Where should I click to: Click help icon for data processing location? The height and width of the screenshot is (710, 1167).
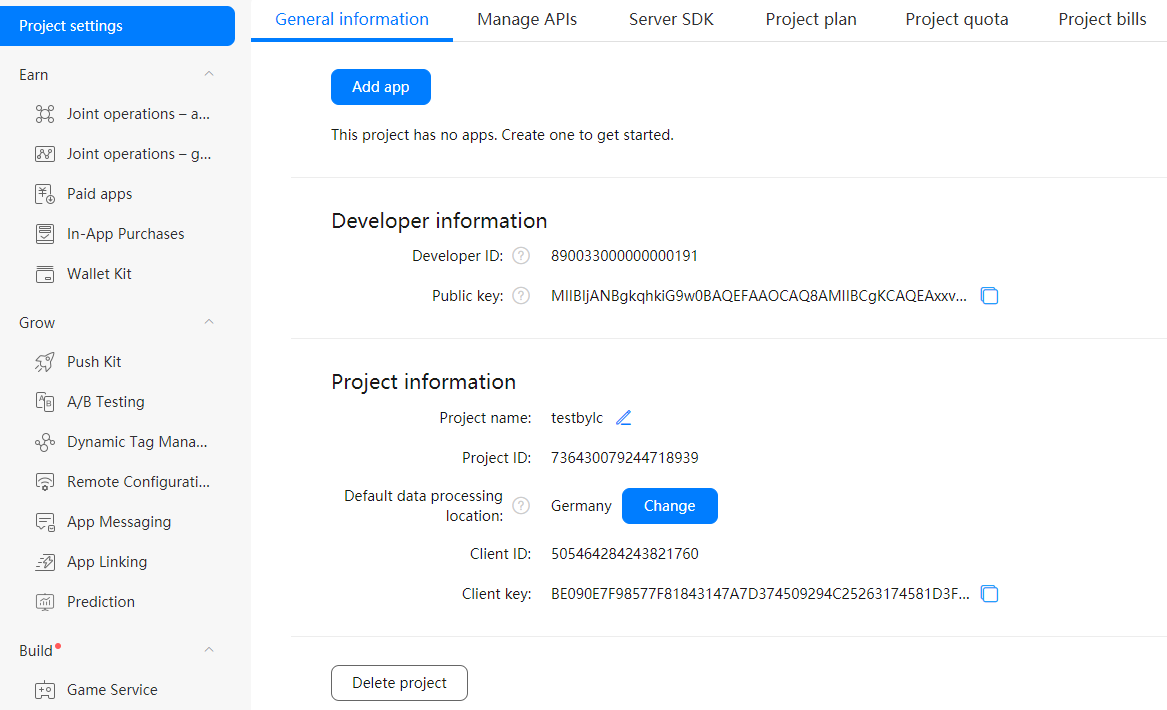521,506
